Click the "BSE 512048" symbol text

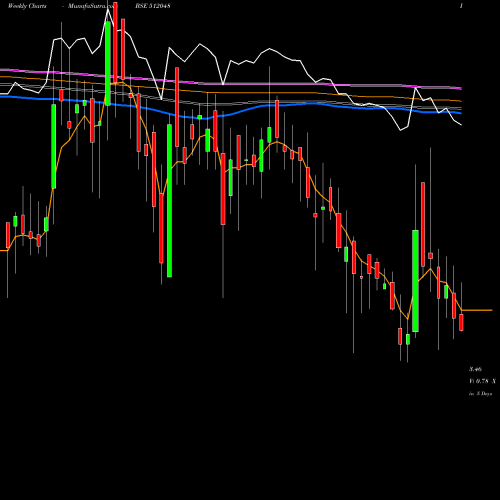coord(153,6)
